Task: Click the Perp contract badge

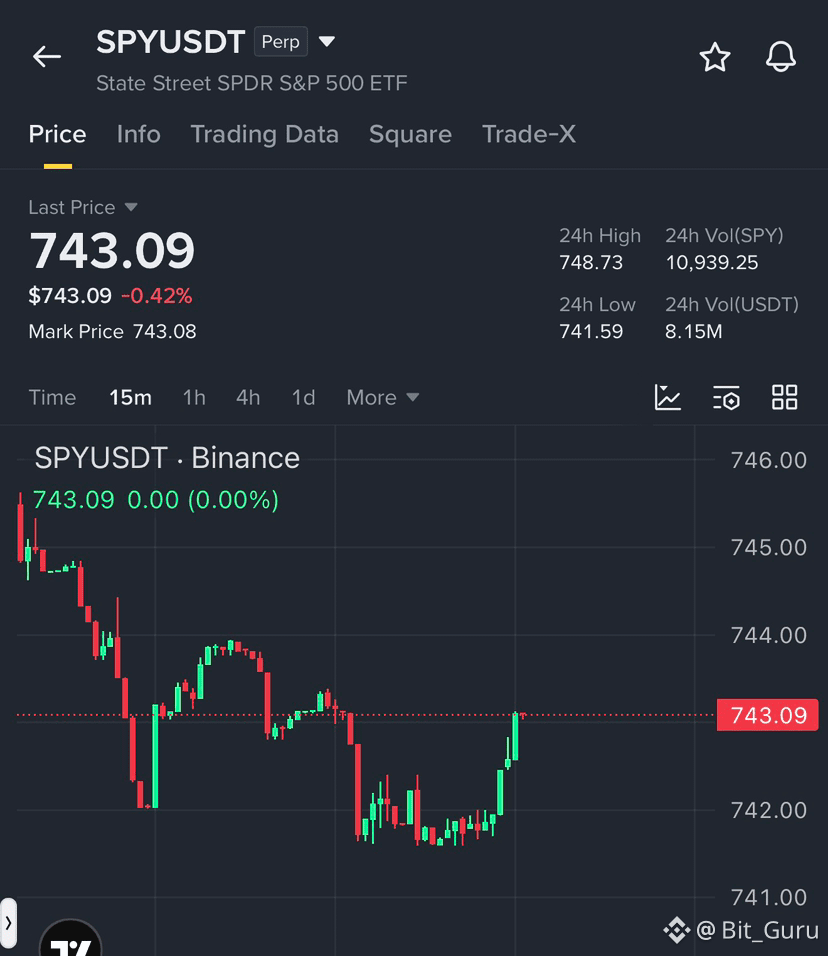Action: click(x=280, y=41)
